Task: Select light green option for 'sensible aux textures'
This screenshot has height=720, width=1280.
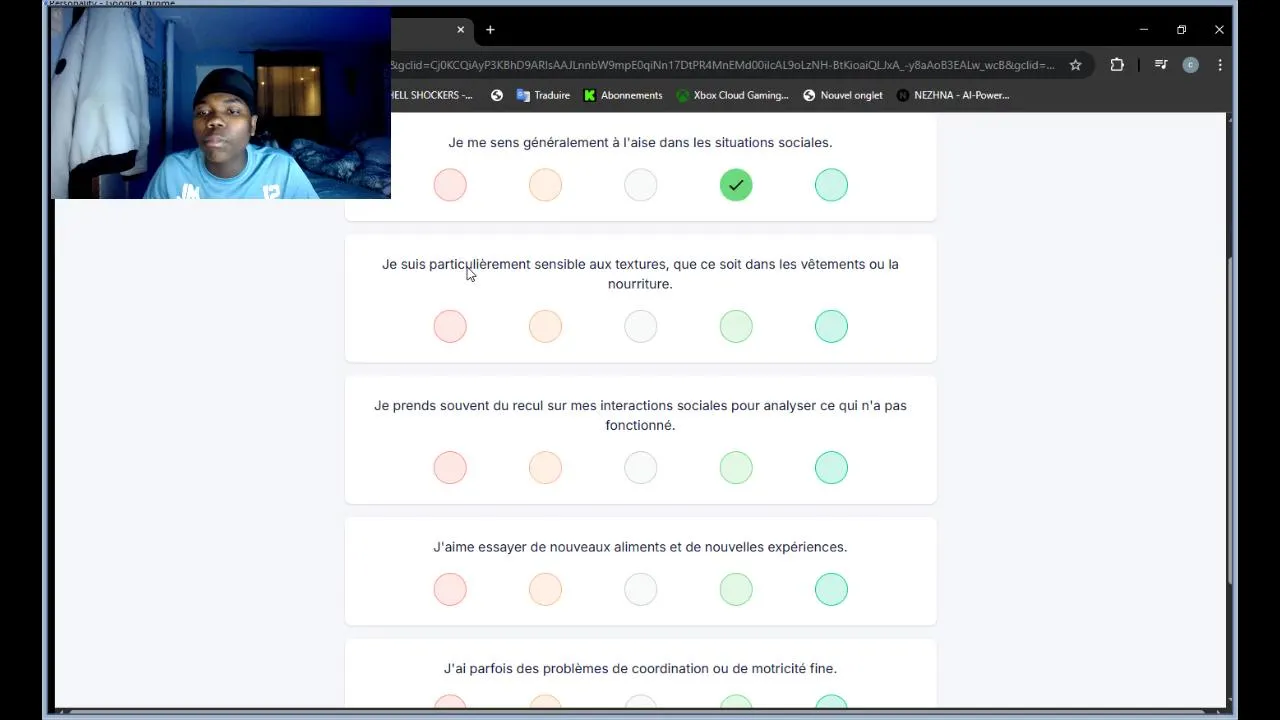Action: [736, 326]
